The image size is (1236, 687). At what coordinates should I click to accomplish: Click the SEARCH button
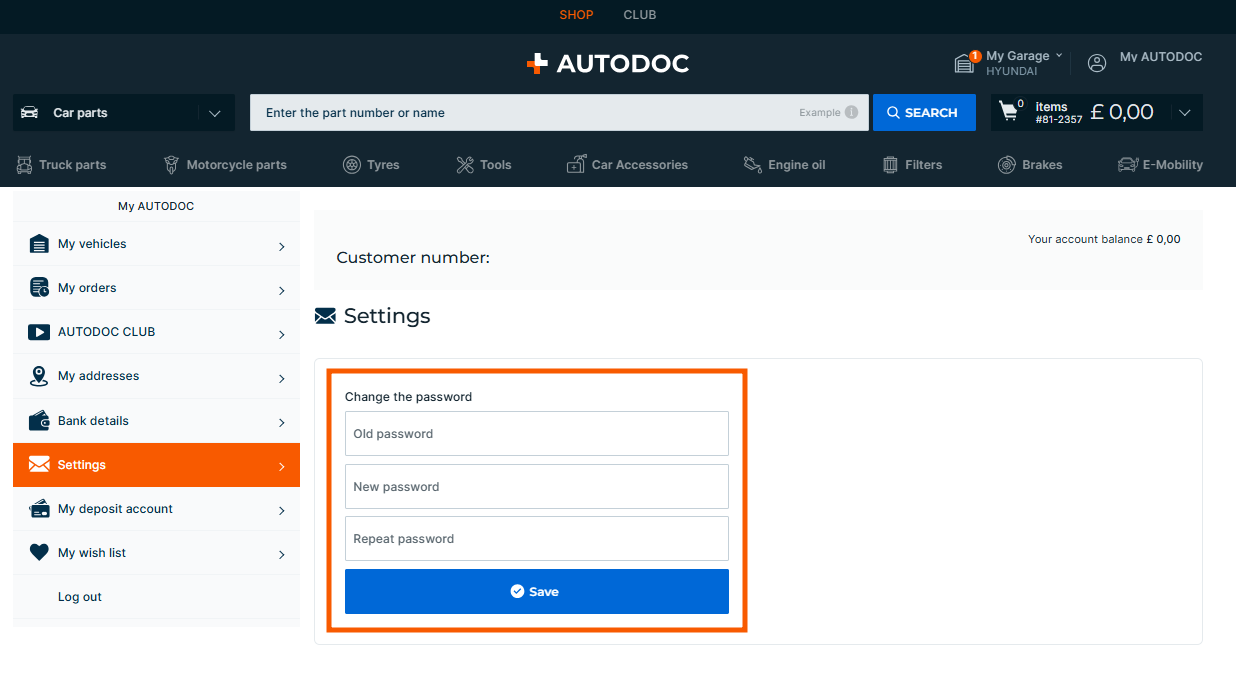click(923, 113)
